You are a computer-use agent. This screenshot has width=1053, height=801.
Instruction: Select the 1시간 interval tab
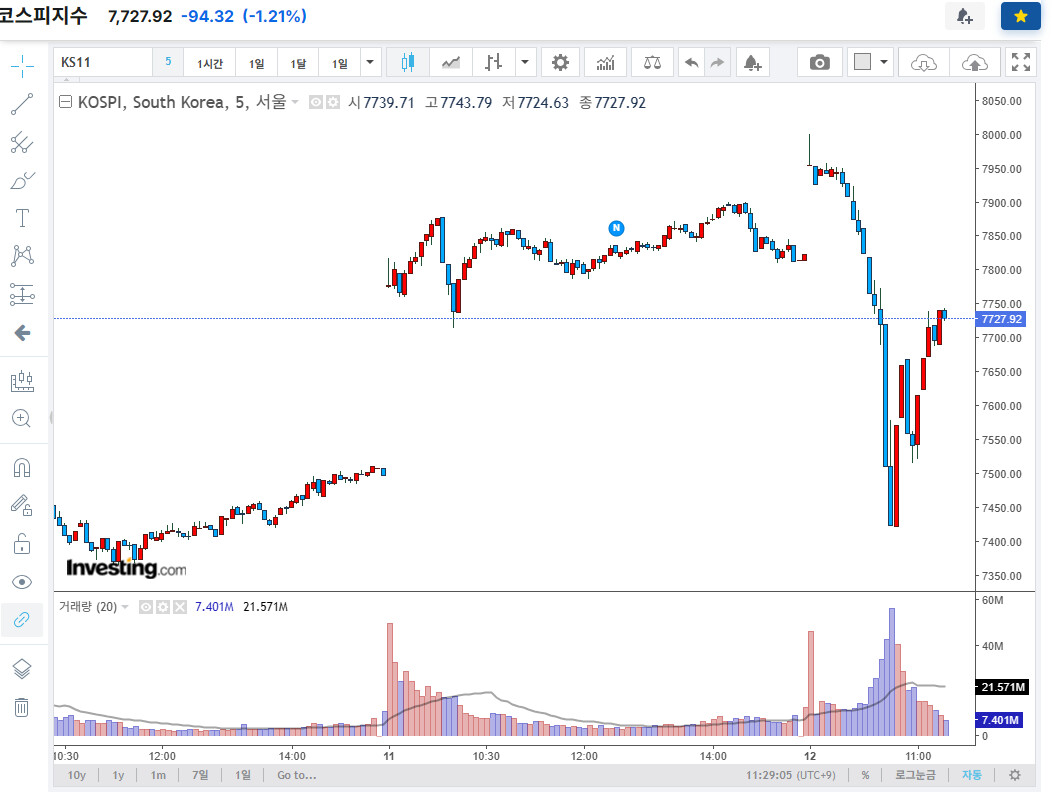tap(210, 63)
